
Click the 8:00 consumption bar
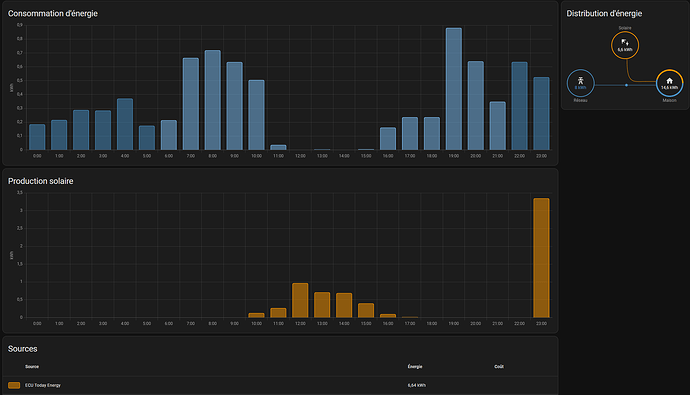(x=213, y=100)
